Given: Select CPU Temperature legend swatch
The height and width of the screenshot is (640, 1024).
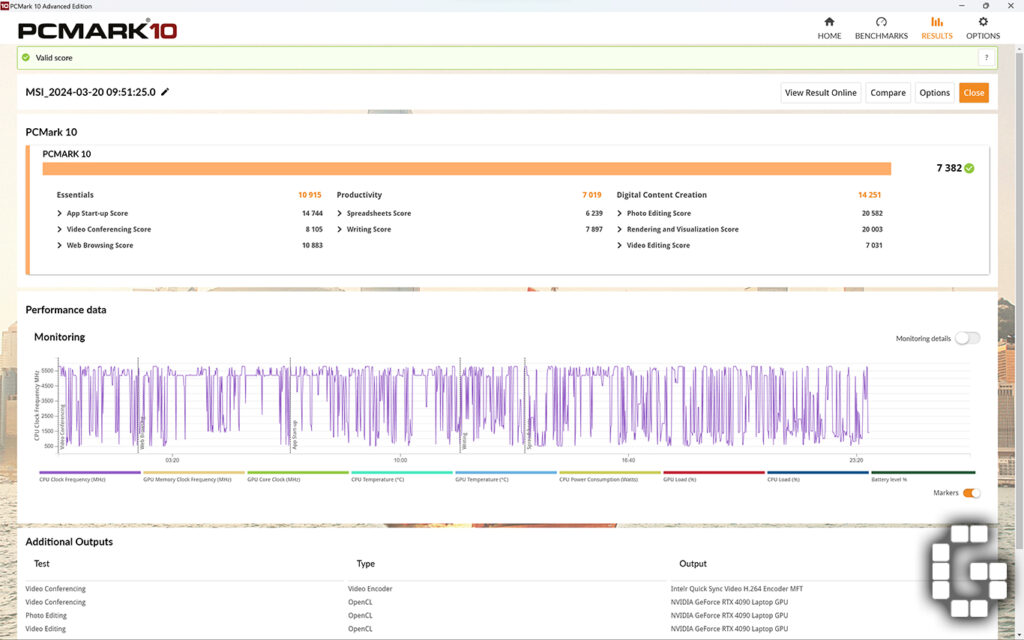Looking at the screenshot, I should (402, 472).
